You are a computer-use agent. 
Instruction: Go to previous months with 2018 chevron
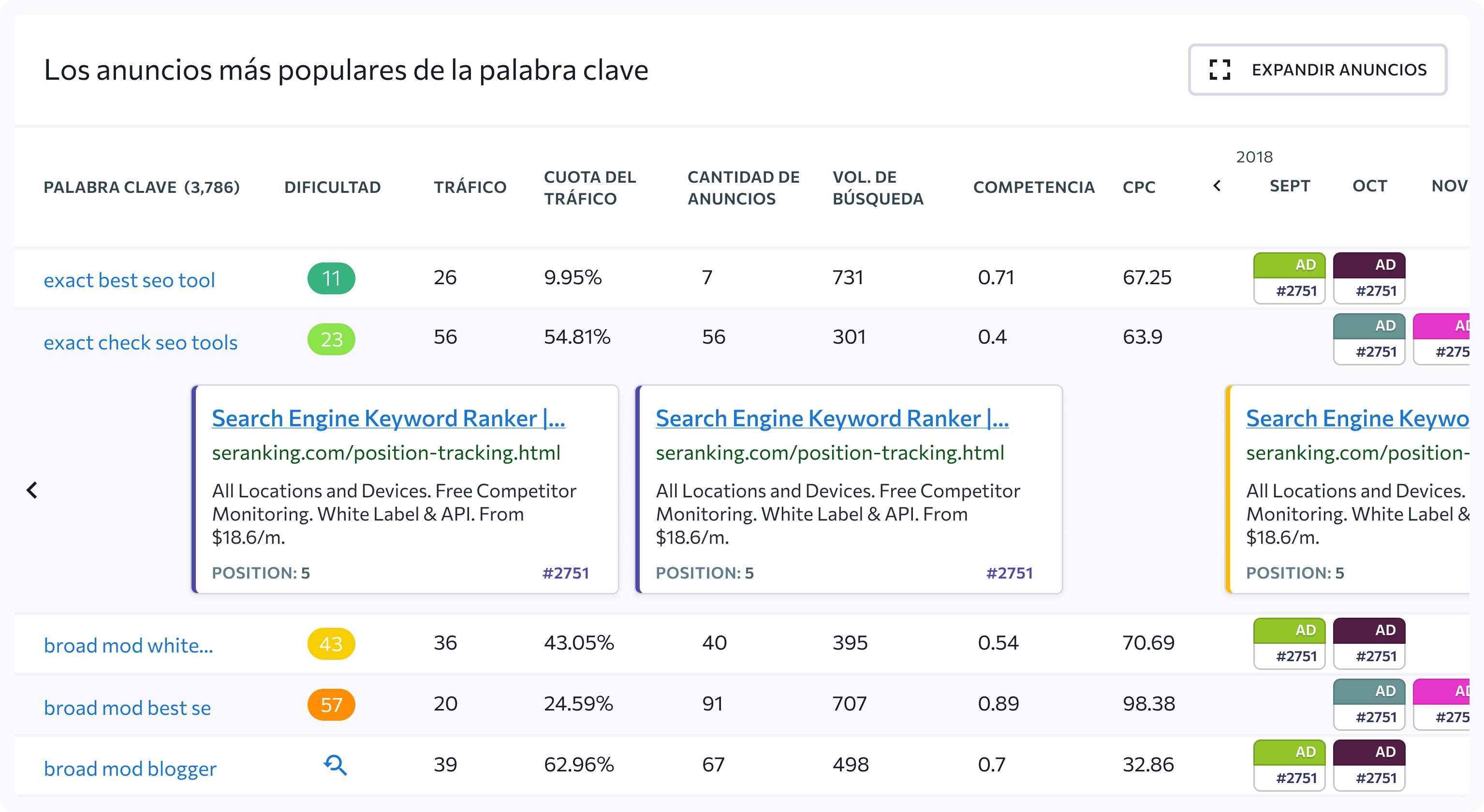[1217, 186]
